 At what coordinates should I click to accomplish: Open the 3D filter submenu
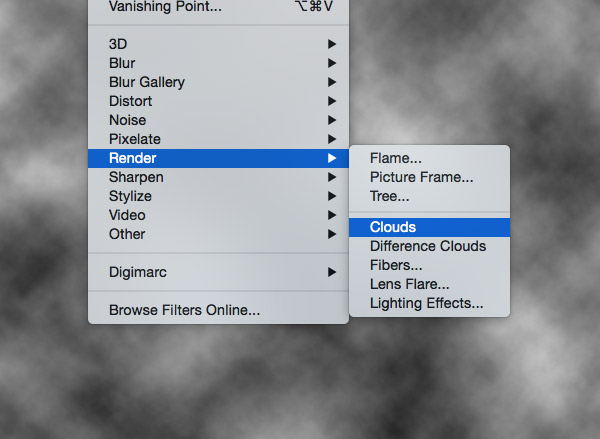(x=118, y=44)
